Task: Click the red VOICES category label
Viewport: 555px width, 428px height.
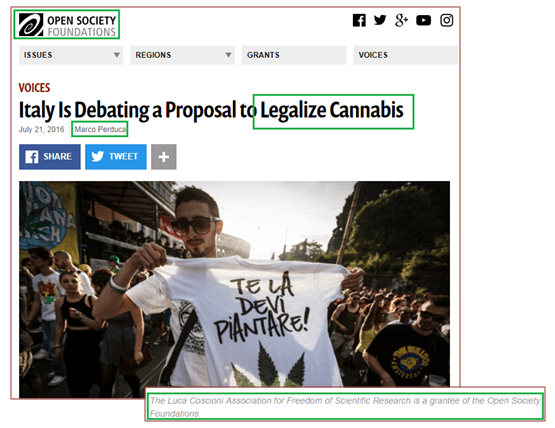Action: click(34, 87)
